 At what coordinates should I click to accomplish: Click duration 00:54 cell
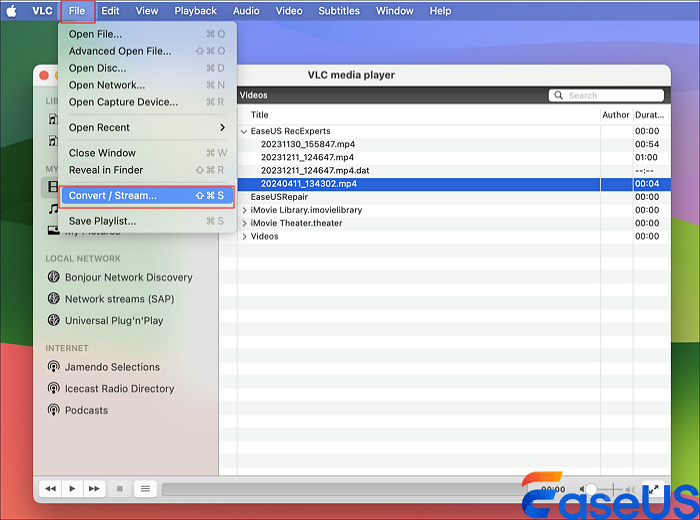point(647,144)
